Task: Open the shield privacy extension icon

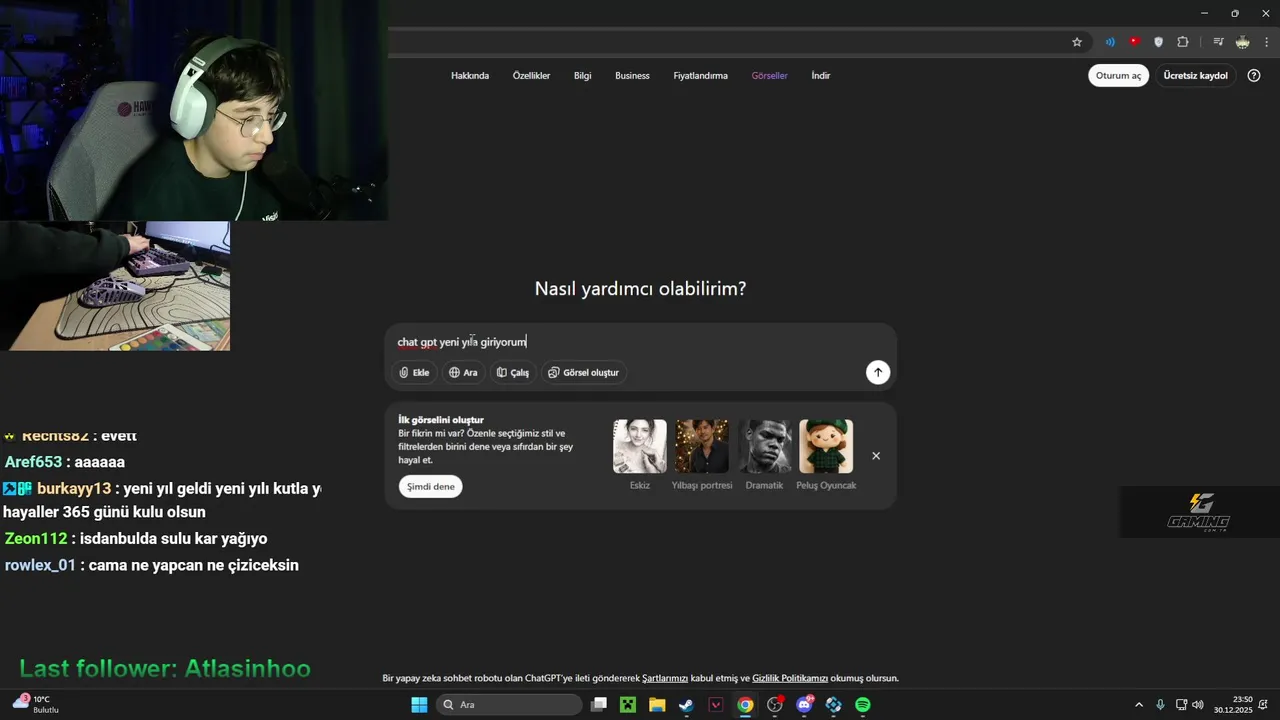Action: pos(1159,42)
